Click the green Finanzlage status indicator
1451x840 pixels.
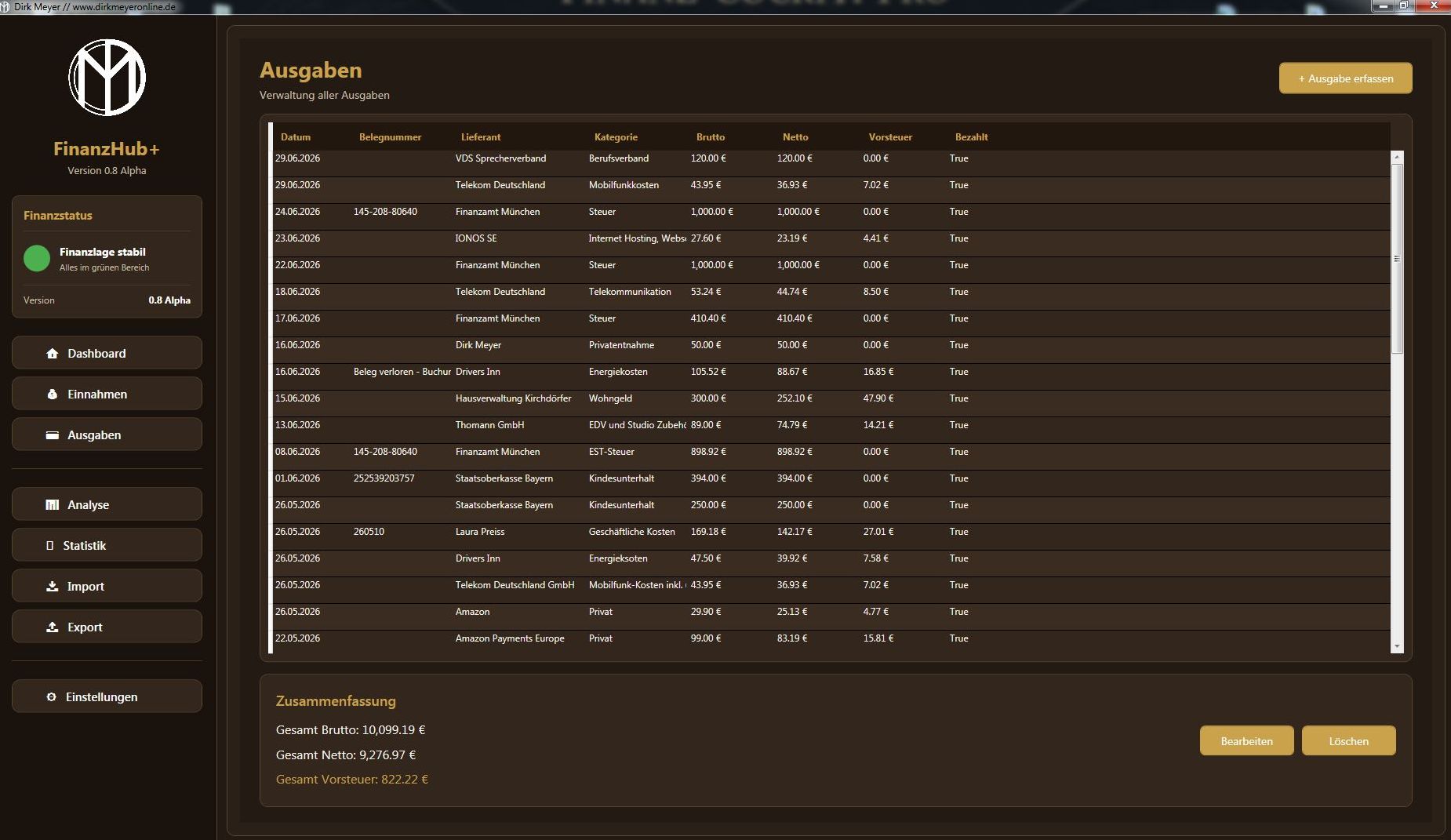37,258
